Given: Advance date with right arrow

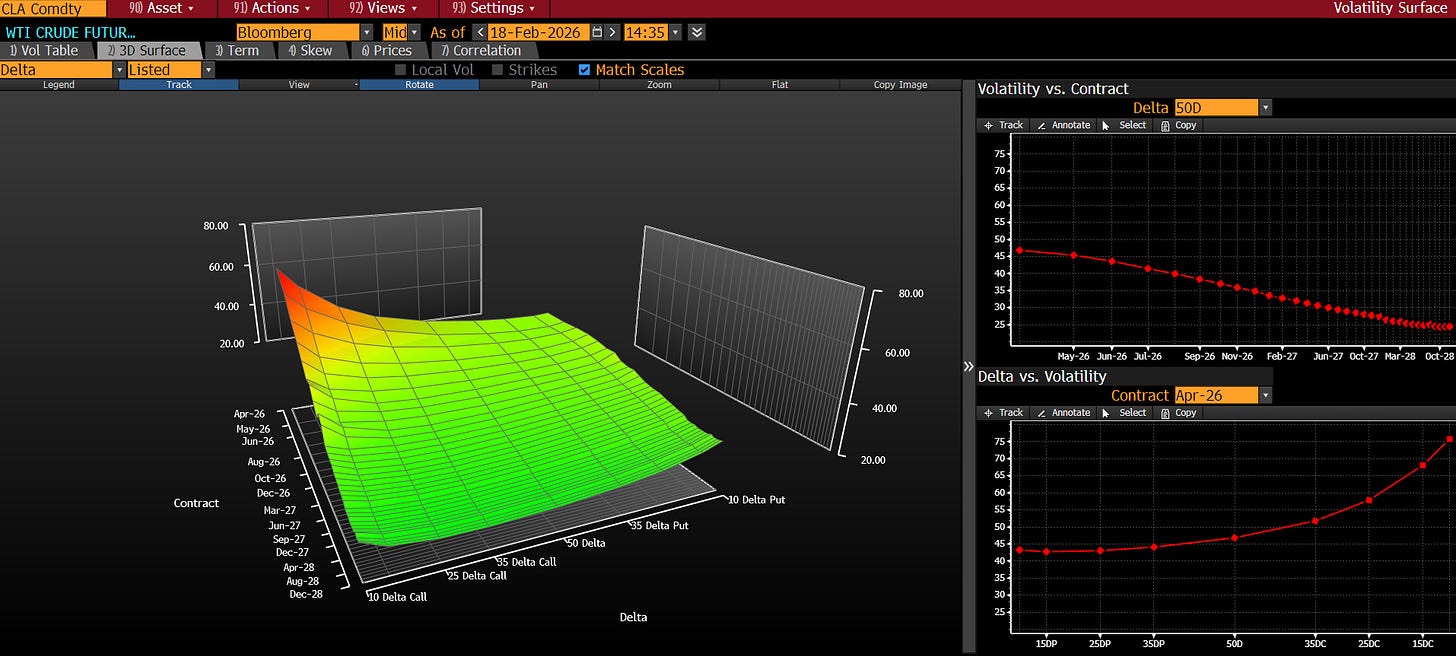Looking at the screenshot, I should pyautogui.click(x=612, y=32).
